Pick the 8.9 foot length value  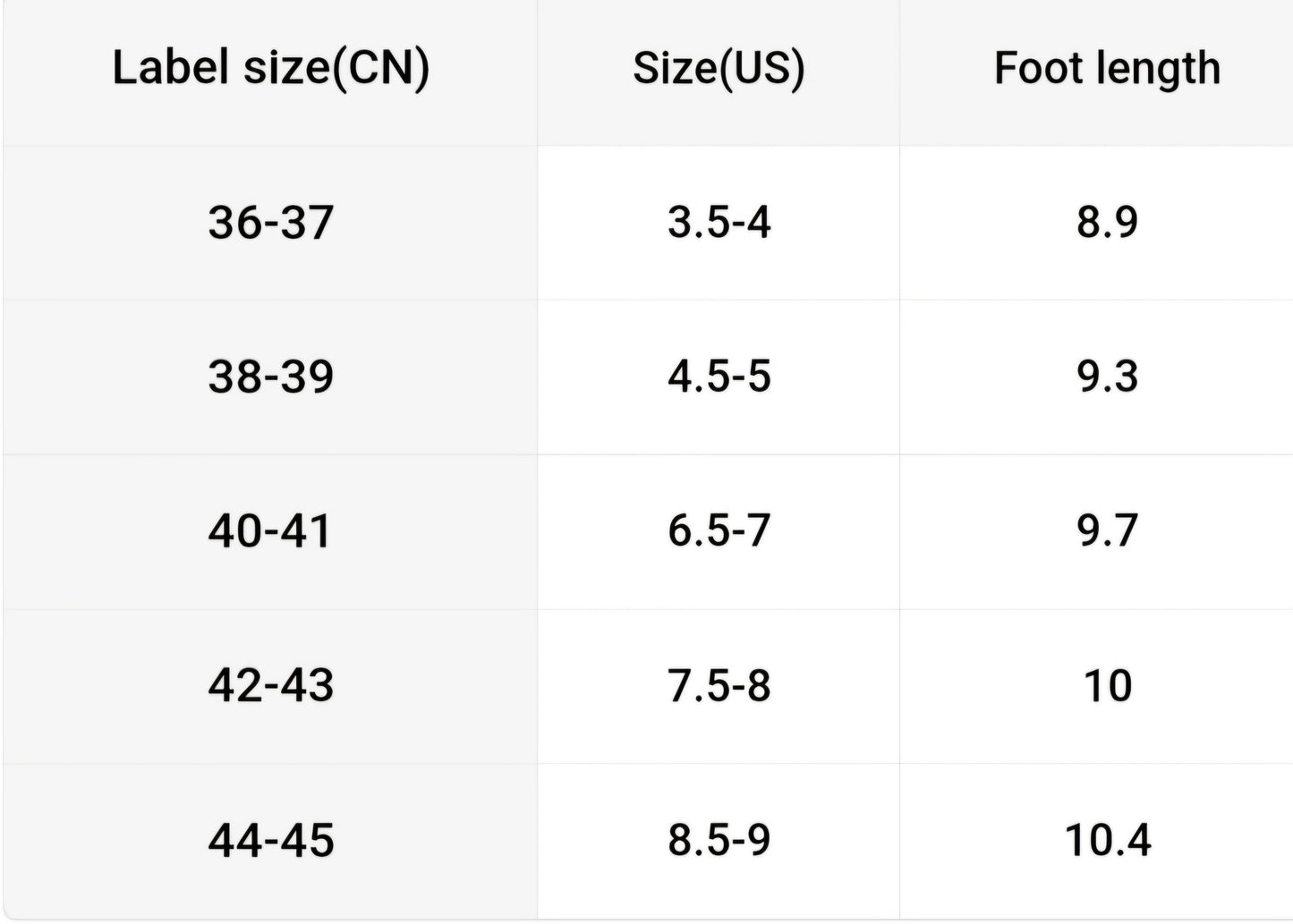click(1107, 222)
